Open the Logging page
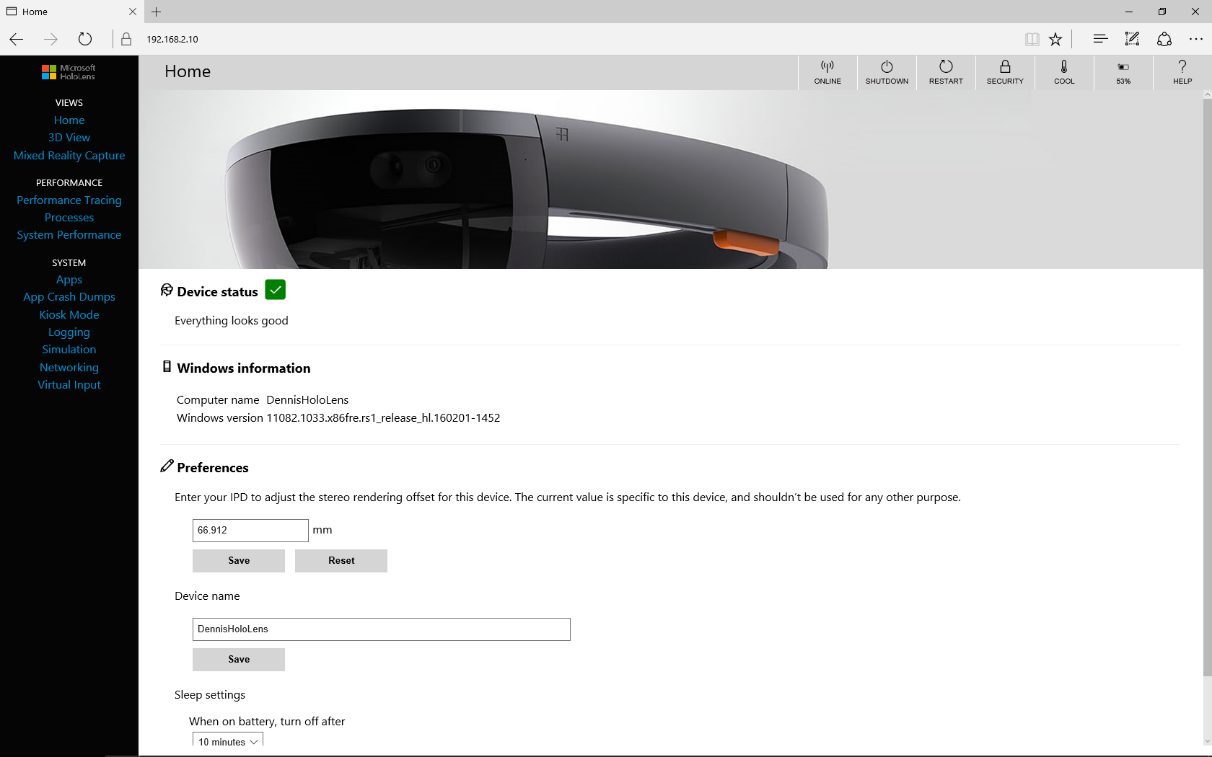 pyautogui.click(x=69, y=332)
